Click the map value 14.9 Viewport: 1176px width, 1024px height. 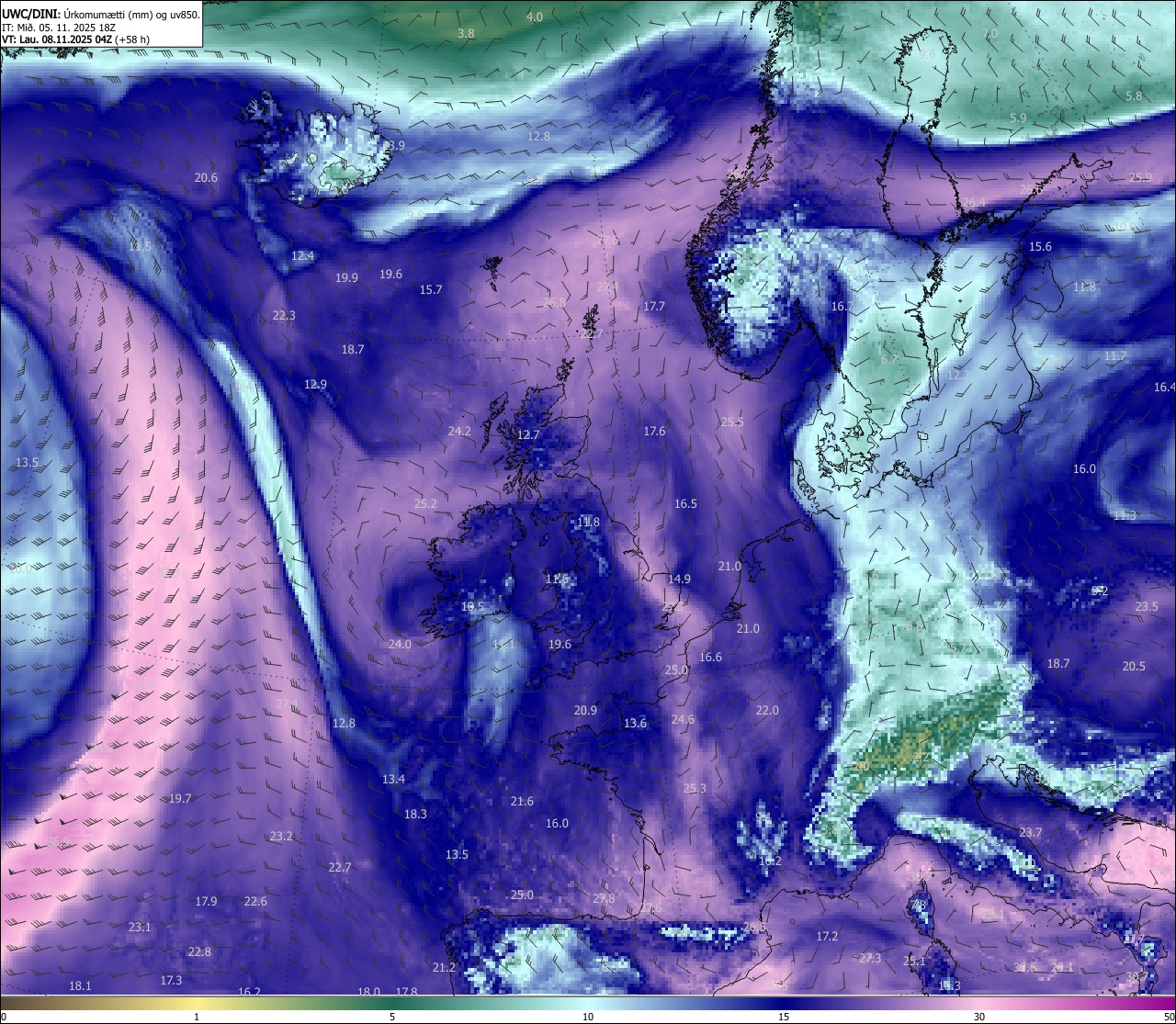pos(679,580)
